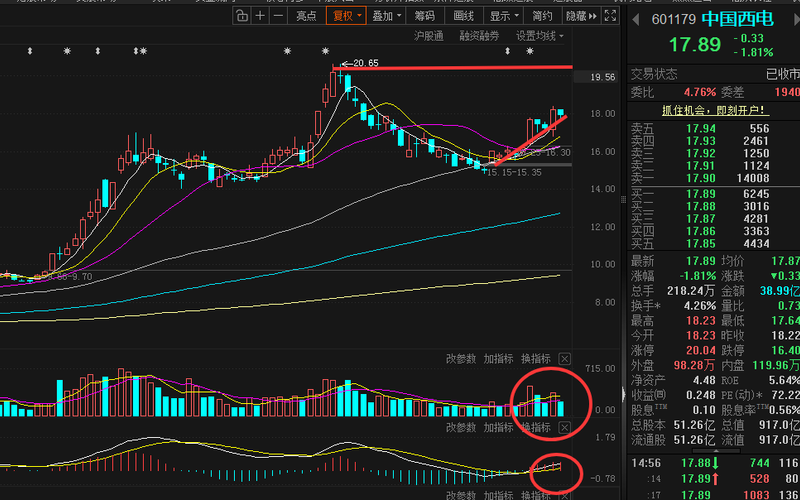
Task: Click the 14:56 trade tick row
Action: [x=715, y=463]
